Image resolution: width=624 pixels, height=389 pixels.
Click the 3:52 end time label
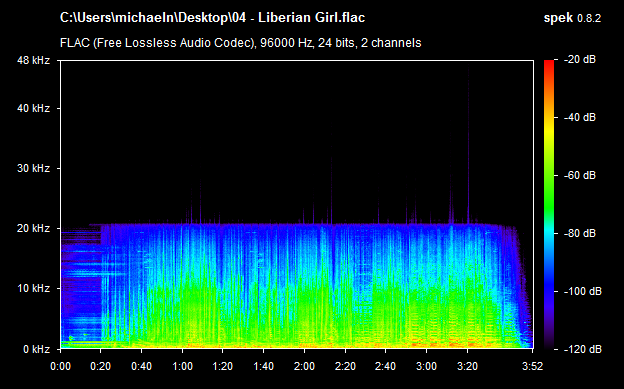pyautogui.click(x=532, y=366)
